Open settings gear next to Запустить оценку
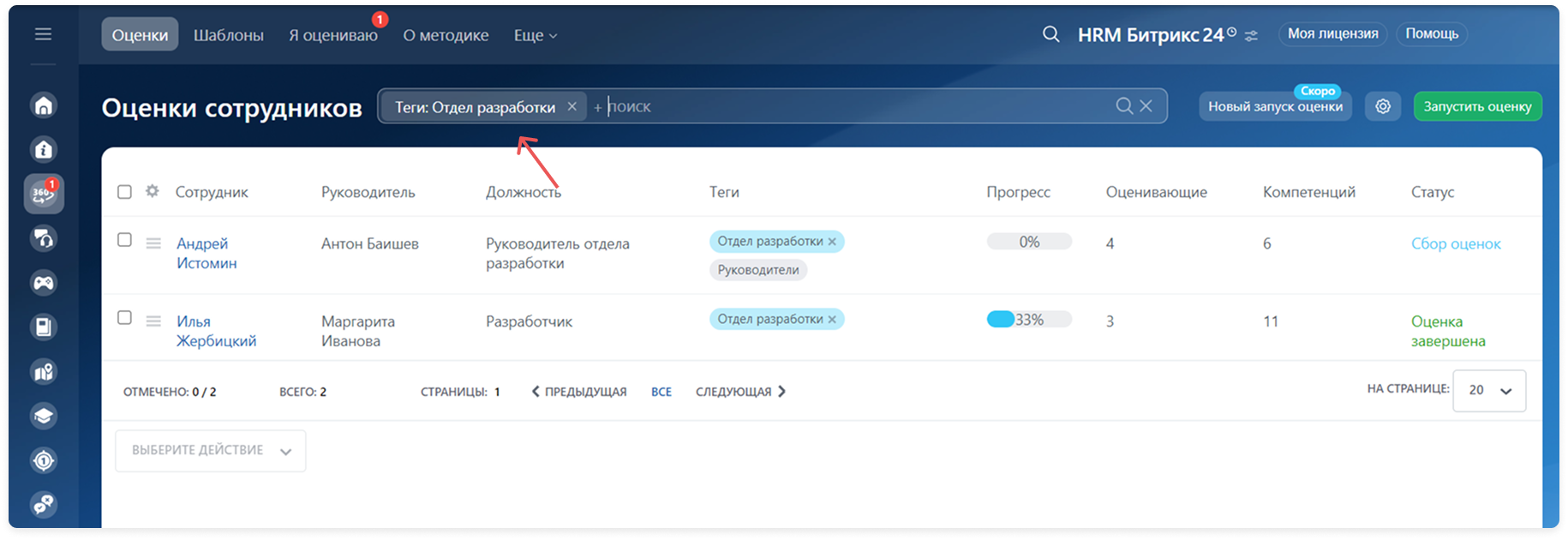The width and height of the screenshot is (1568, 540). (x=1382, y=106)
